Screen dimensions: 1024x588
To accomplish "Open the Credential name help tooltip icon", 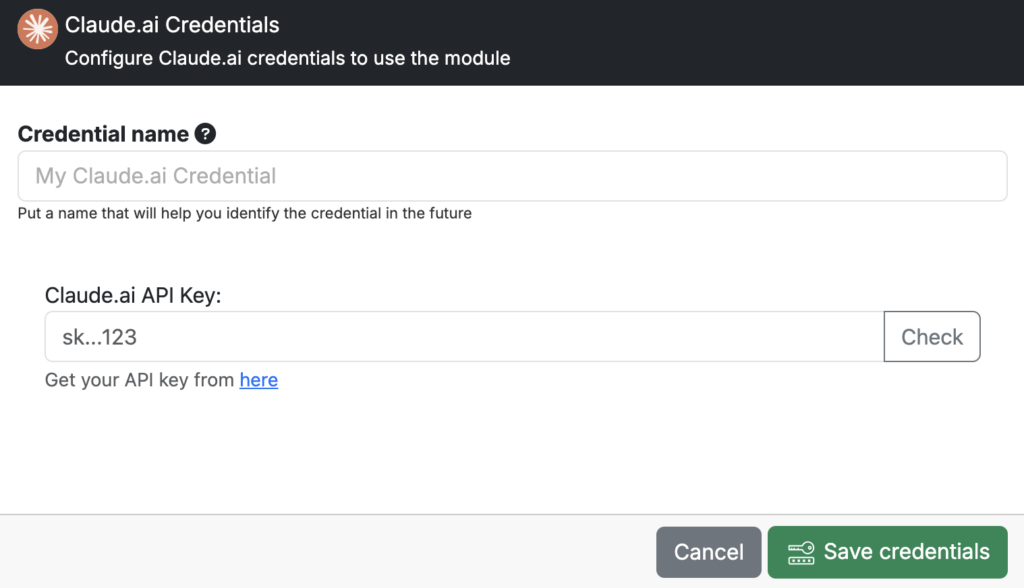I will click(205, 134).
